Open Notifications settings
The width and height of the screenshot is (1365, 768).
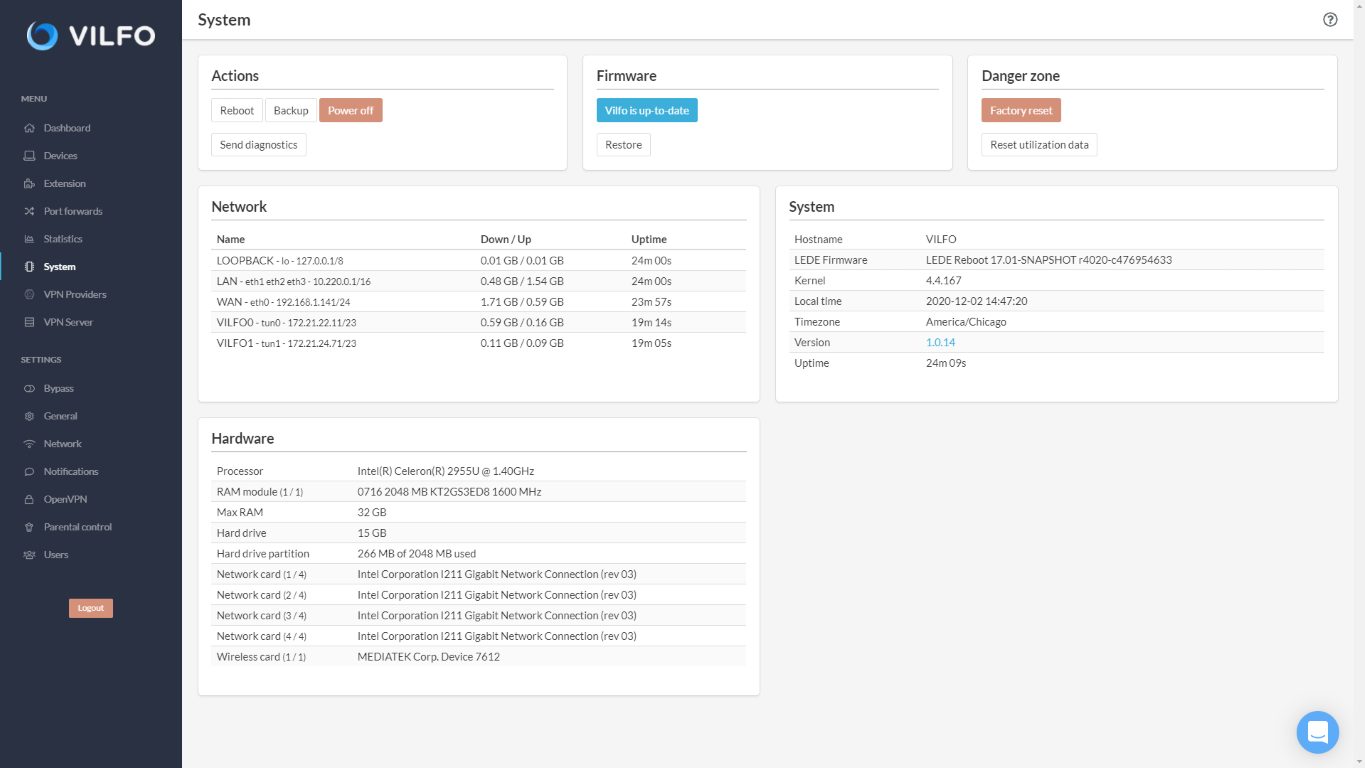coord(71,471)
